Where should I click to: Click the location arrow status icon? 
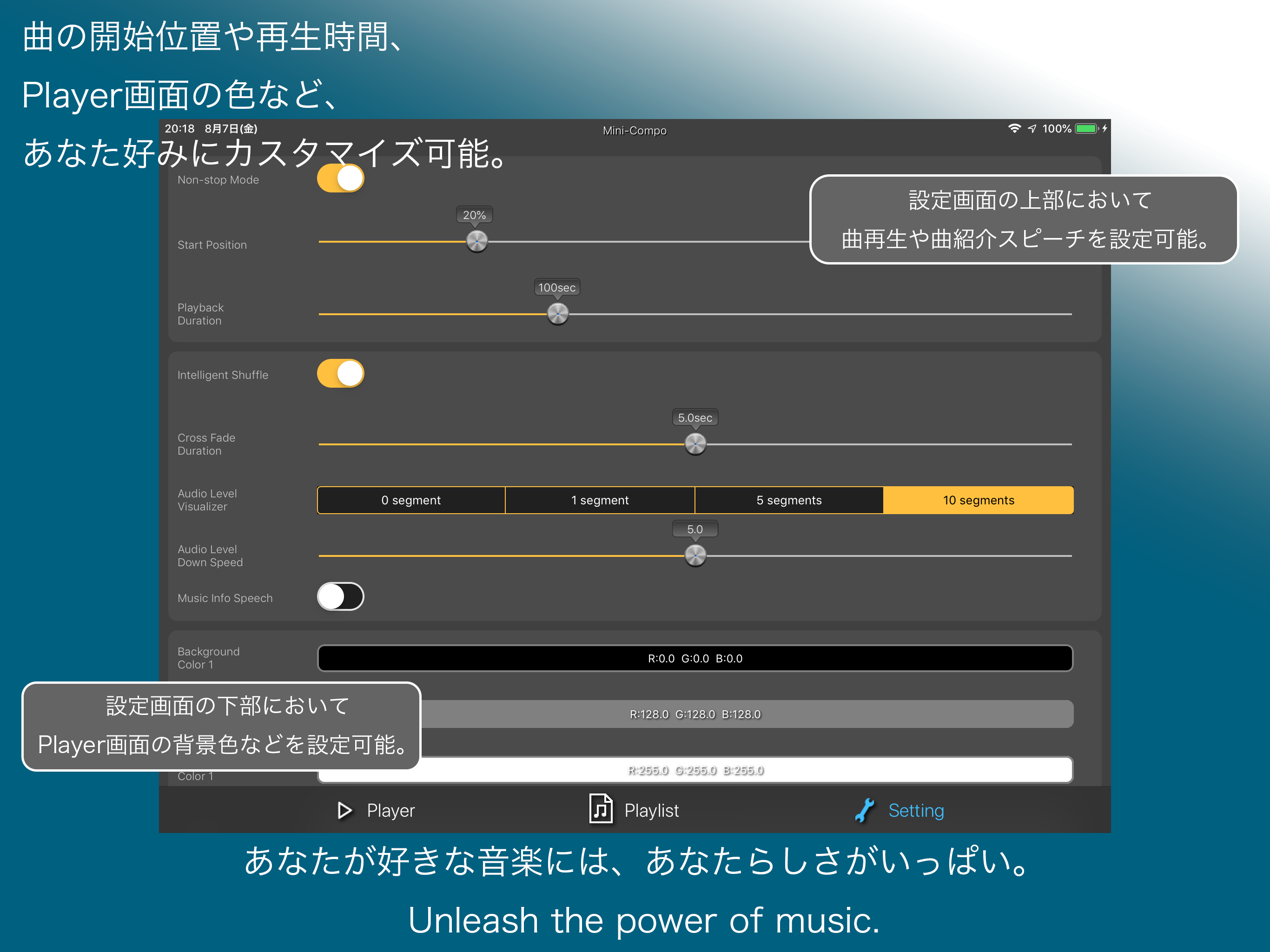pos(1032,129)
